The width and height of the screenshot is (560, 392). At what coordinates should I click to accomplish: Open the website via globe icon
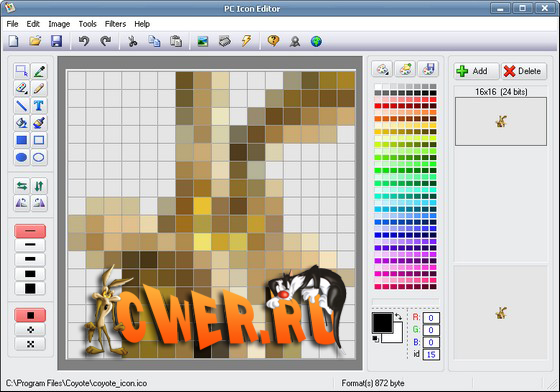[316, 41]
